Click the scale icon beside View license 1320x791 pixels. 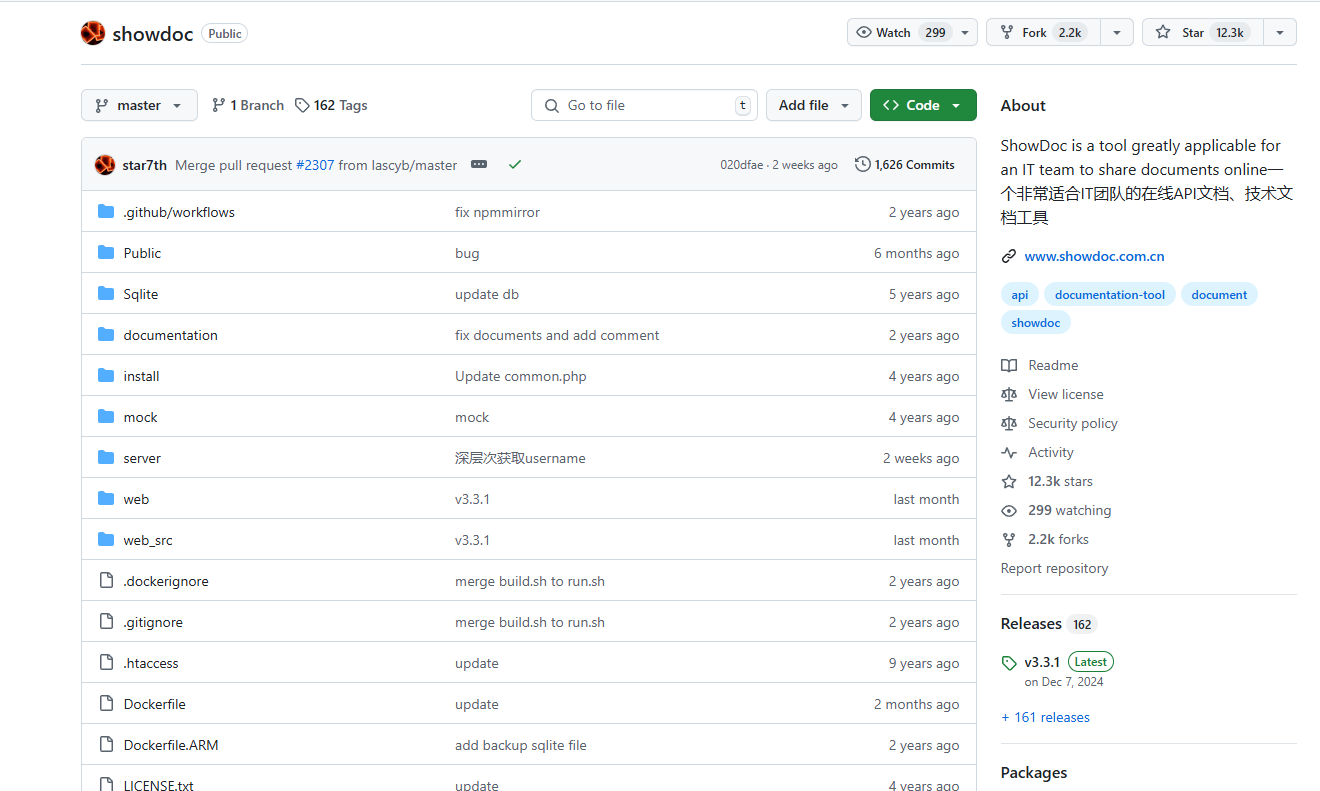(x=1009, y=394)
